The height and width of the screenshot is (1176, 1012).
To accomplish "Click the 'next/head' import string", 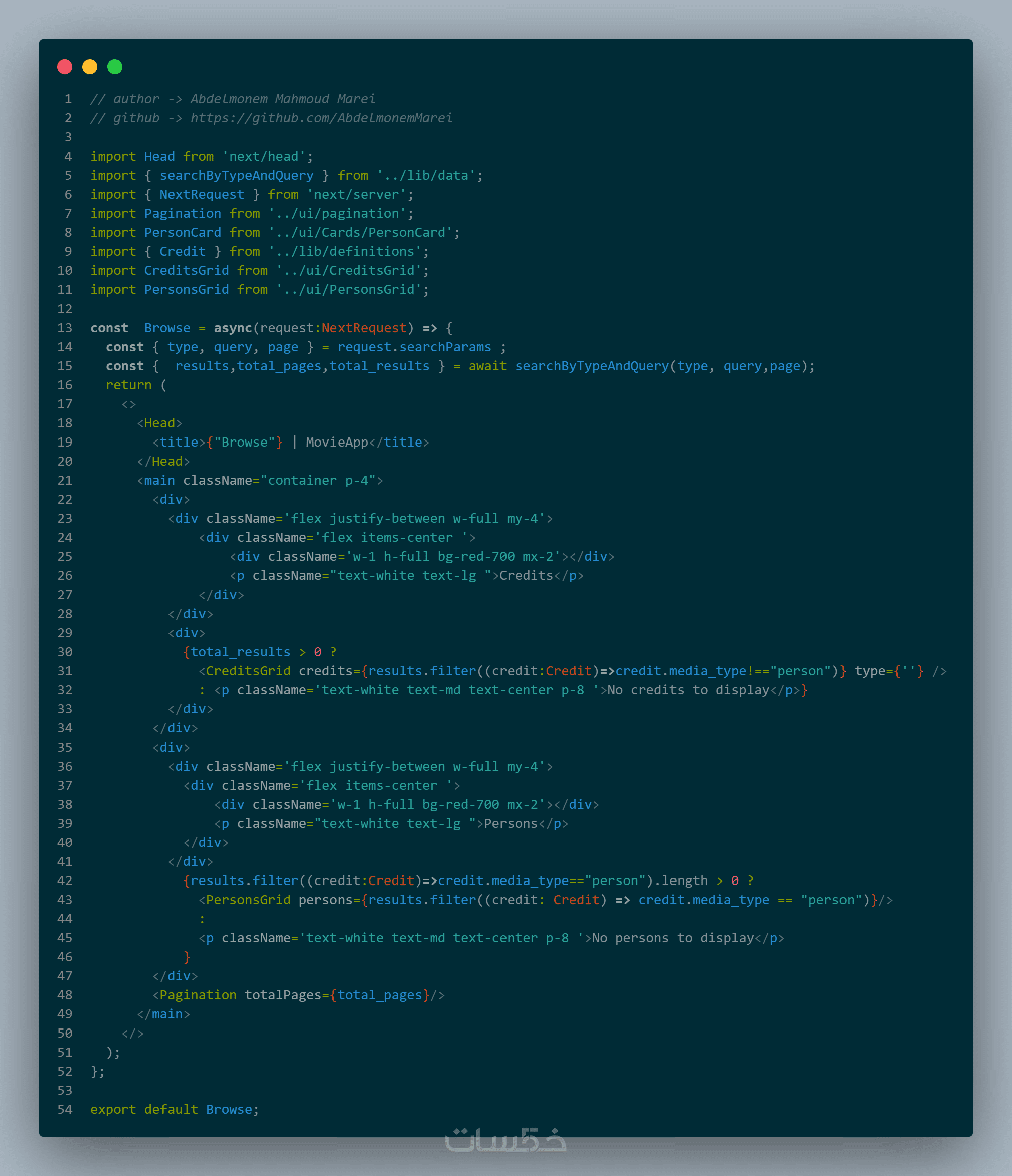I will (x=264, y=156).
